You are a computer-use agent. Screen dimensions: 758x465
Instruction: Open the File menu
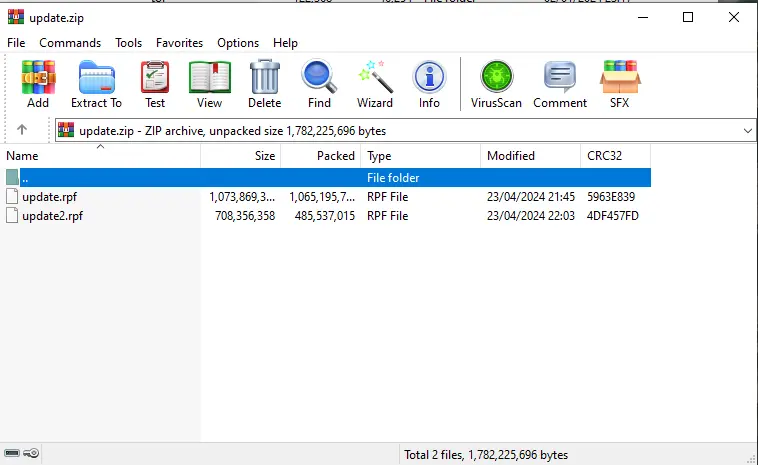click(16, 43)
